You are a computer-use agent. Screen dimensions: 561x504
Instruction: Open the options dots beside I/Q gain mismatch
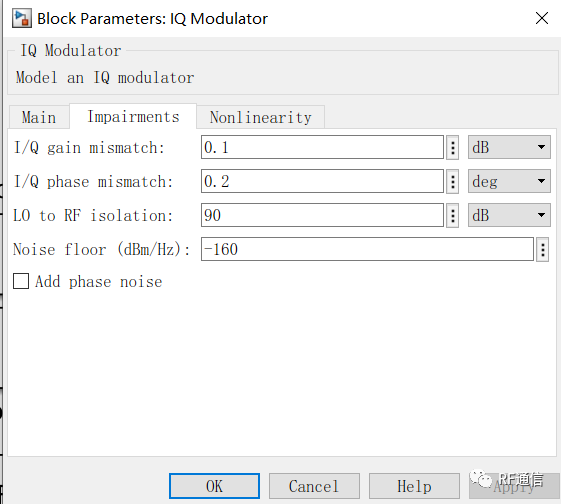(453, 147)
